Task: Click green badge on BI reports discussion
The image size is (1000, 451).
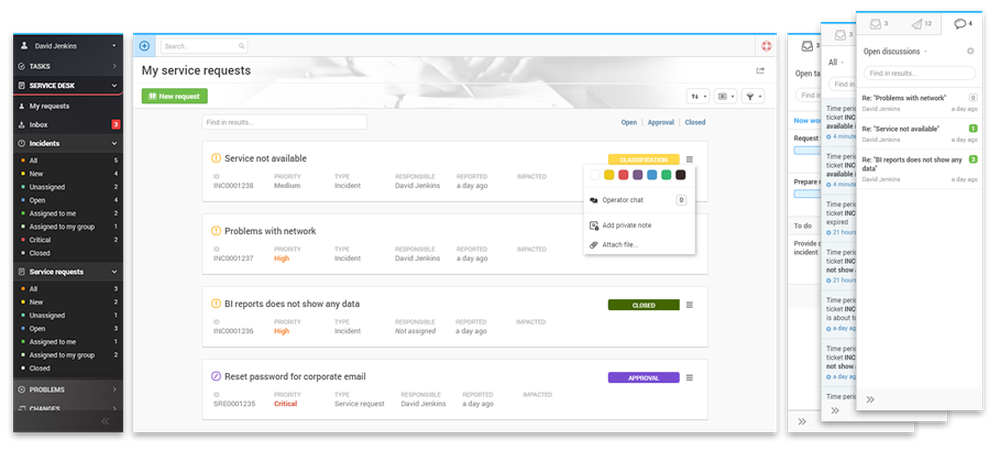Action: pyautogui.click(x=973, y=159)
